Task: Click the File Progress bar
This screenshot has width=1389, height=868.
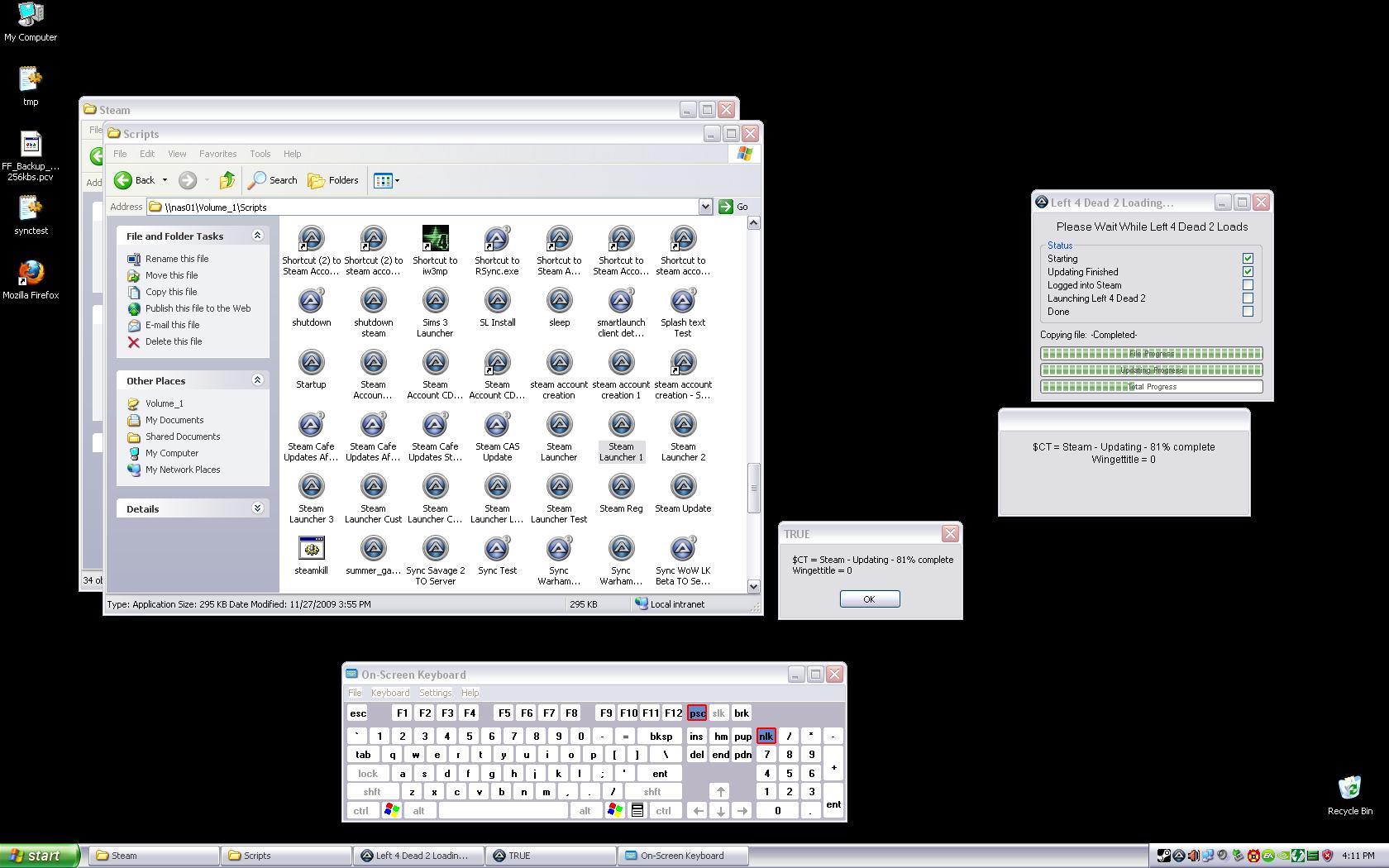Action: click(1152, 354)
